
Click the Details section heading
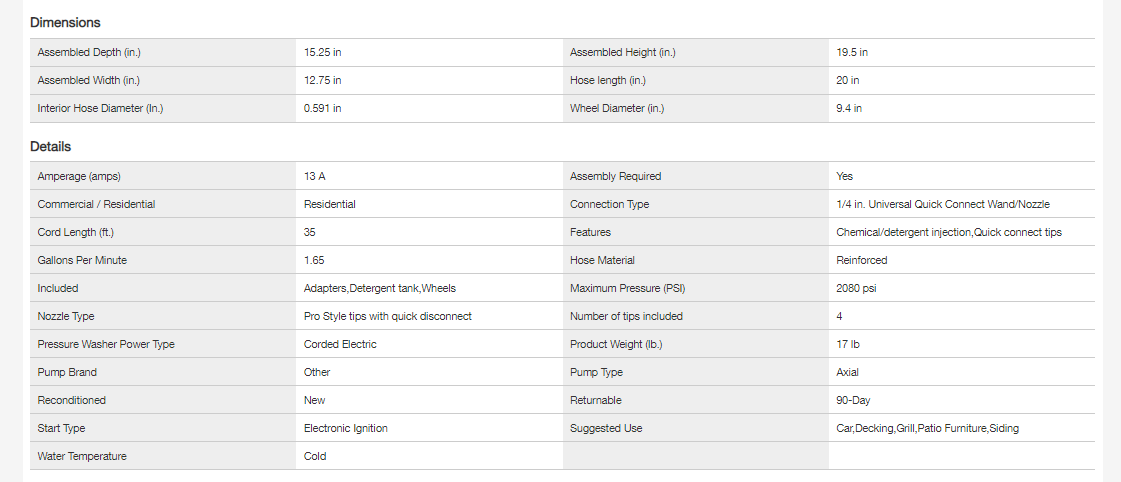(x=50, y=147)
